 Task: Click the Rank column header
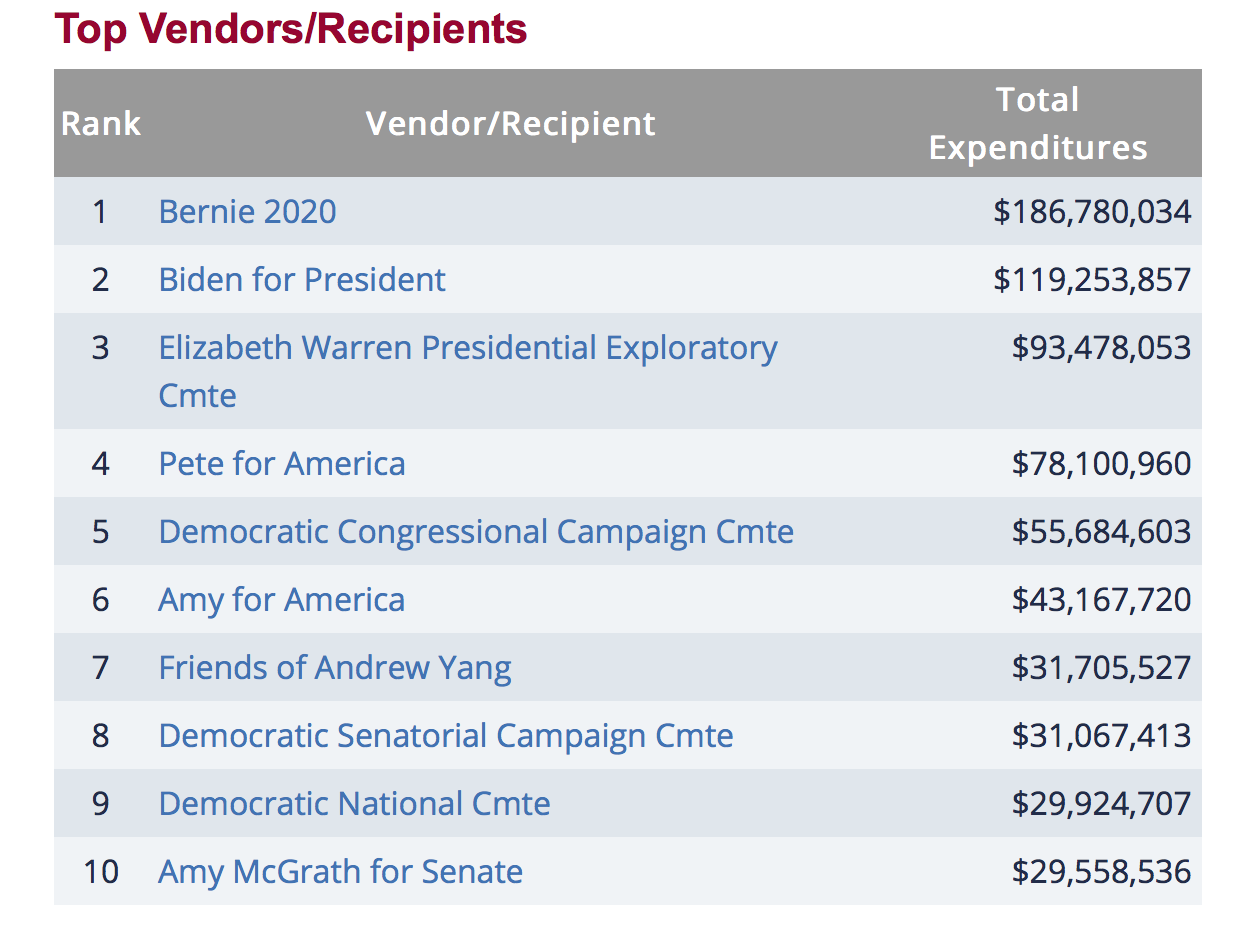click(101, 124)
